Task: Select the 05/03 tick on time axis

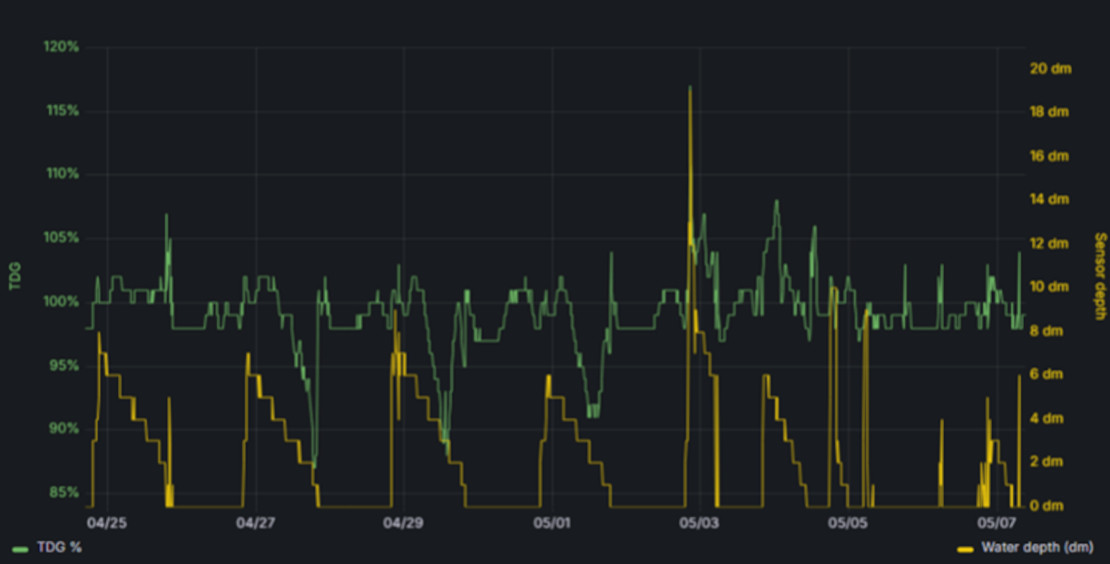Action: click(x=700, y=523)
